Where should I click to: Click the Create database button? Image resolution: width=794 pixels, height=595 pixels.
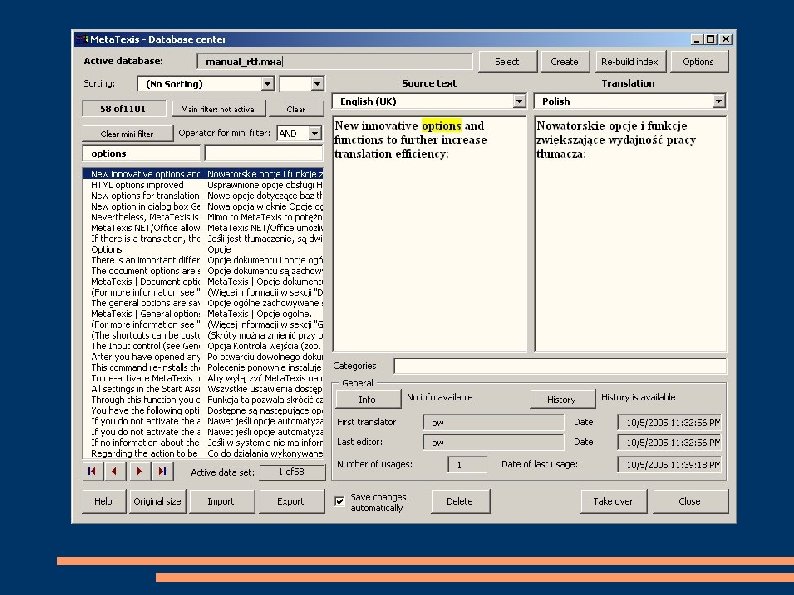(564, 62)
